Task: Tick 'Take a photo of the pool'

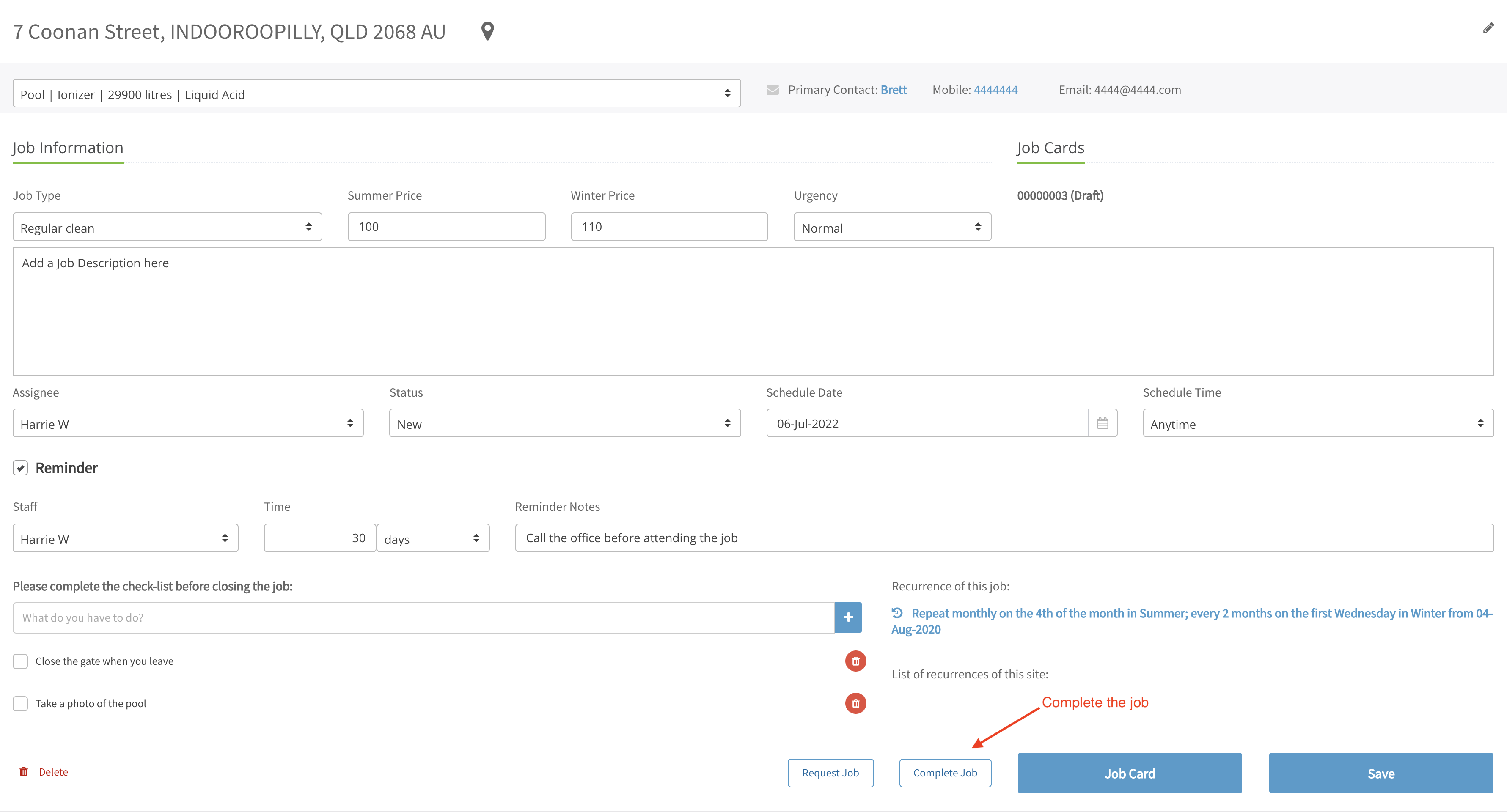Action: coord(20,703)
